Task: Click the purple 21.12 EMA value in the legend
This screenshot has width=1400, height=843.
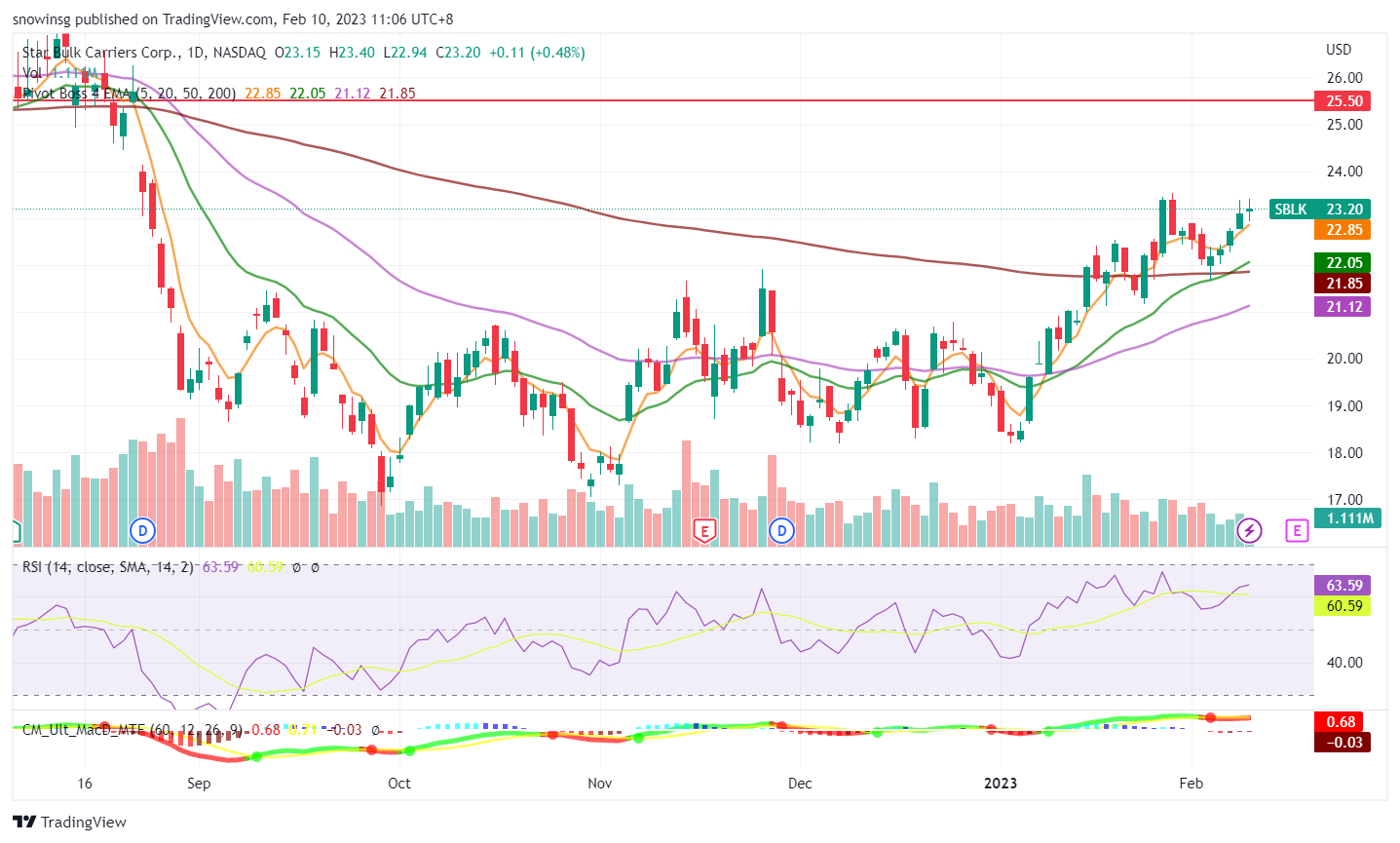Action: (353, 94)
